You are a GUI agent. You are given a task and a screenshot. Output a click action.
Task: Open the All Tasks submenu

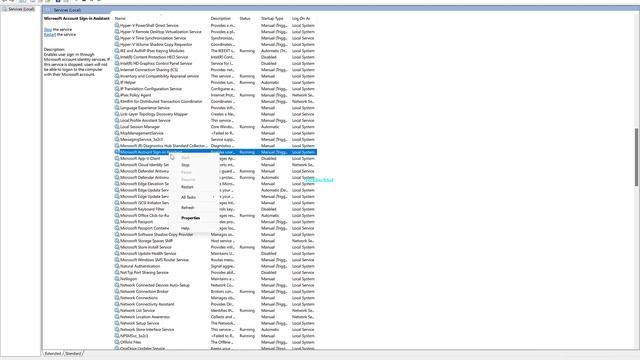[189, 197]
